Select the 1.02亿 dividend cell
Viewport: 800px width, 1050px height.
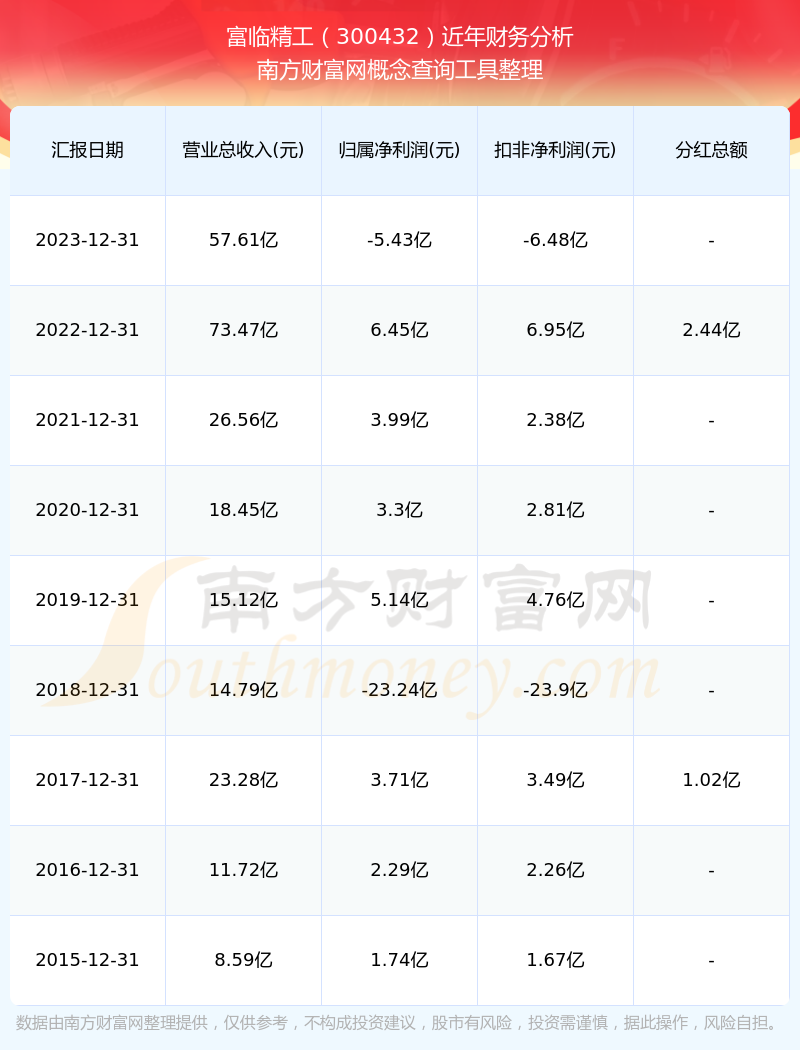[x=712, y=780]
